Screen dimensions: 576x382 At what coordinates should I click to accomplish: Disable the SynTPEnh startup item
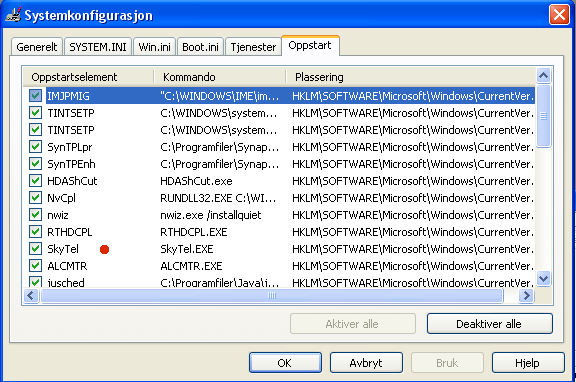[35, 164]
